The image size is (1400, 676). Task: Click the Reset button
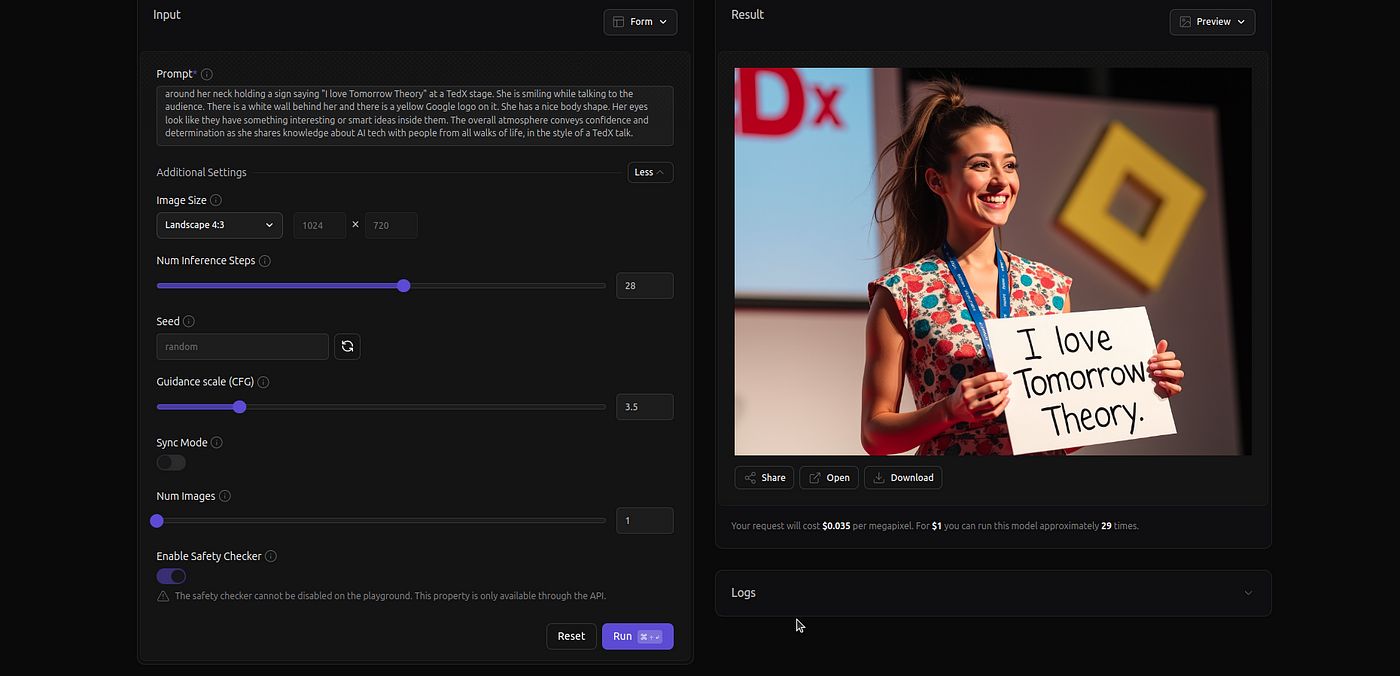pos(571,636)
